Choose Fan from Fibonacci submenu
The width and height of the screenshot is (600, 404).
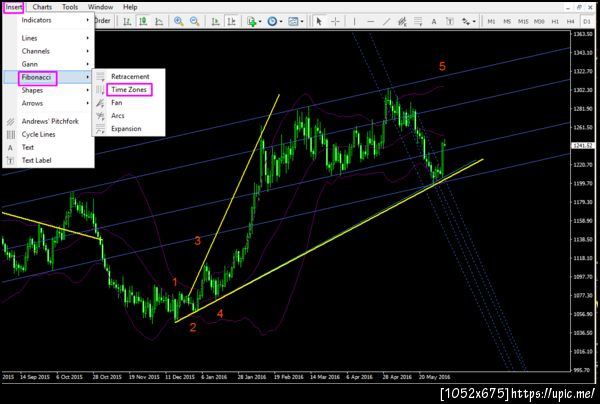pos(129,103)
